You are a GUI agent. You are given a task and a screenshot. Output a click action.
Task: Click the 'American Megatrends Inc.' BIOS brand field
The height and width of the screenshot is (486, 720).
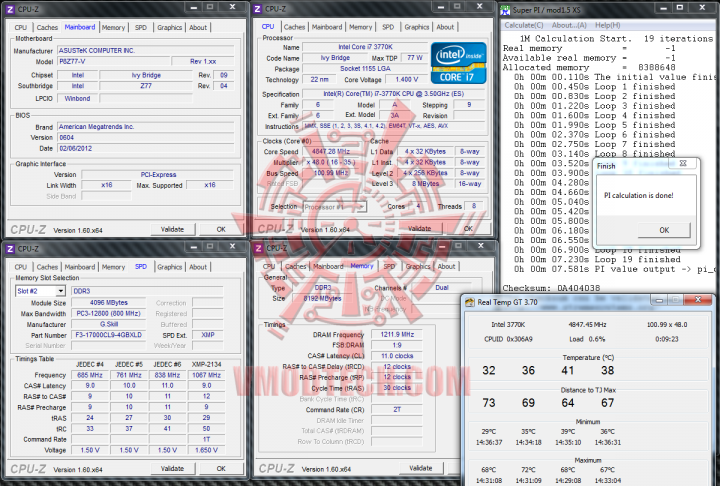click(146, 126)
